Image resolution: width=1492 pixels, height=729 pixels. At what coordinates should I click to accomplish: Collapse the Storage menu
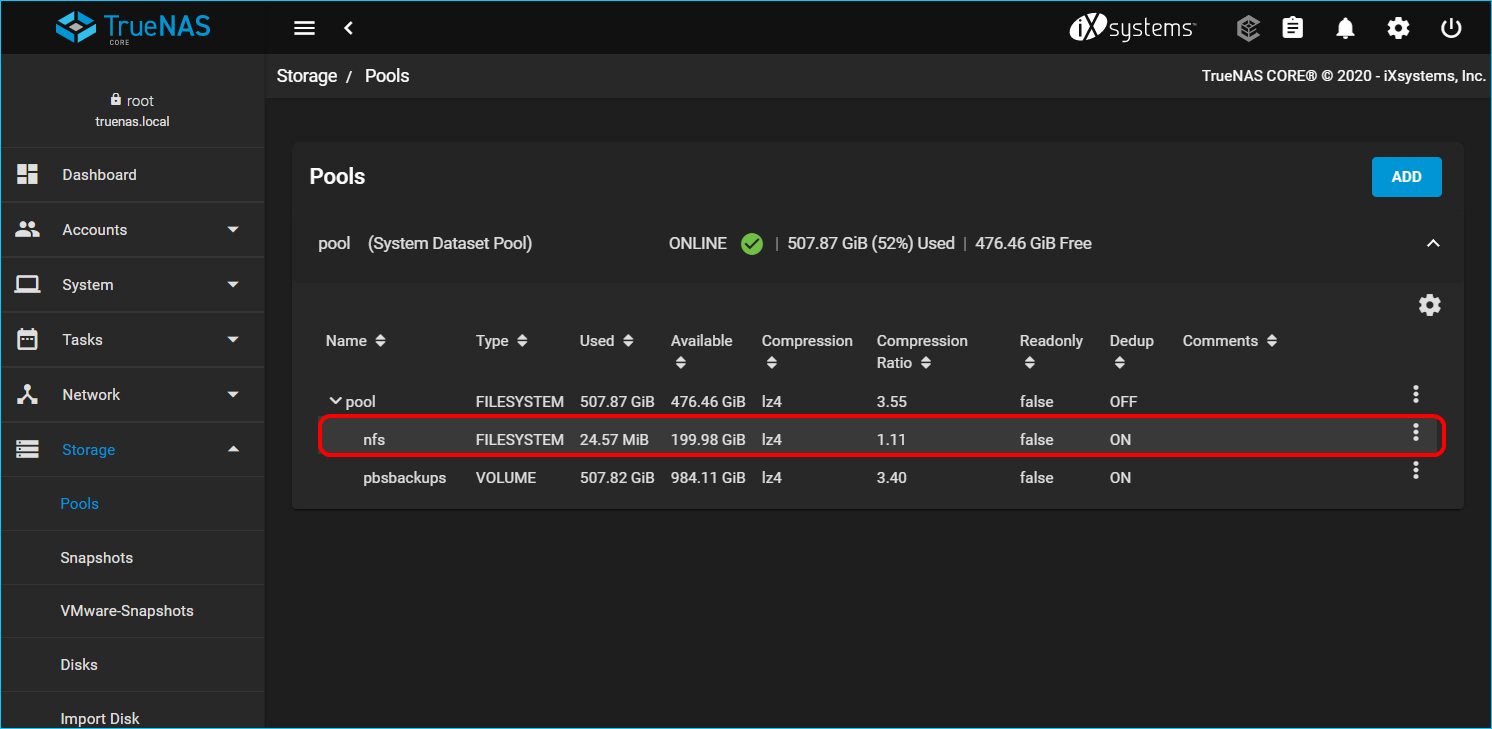coord(133,450)
